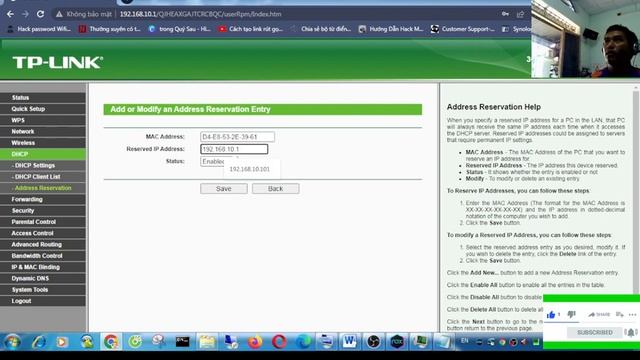Screen dimensions: 640x360
Task: Click the notification bell beside Subscribed
Action: point(631,332)
